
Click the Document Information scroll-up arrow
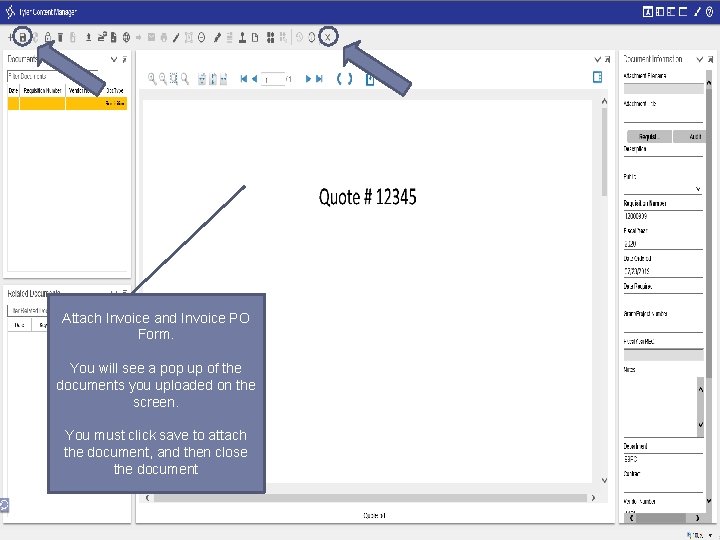[709, 83]
